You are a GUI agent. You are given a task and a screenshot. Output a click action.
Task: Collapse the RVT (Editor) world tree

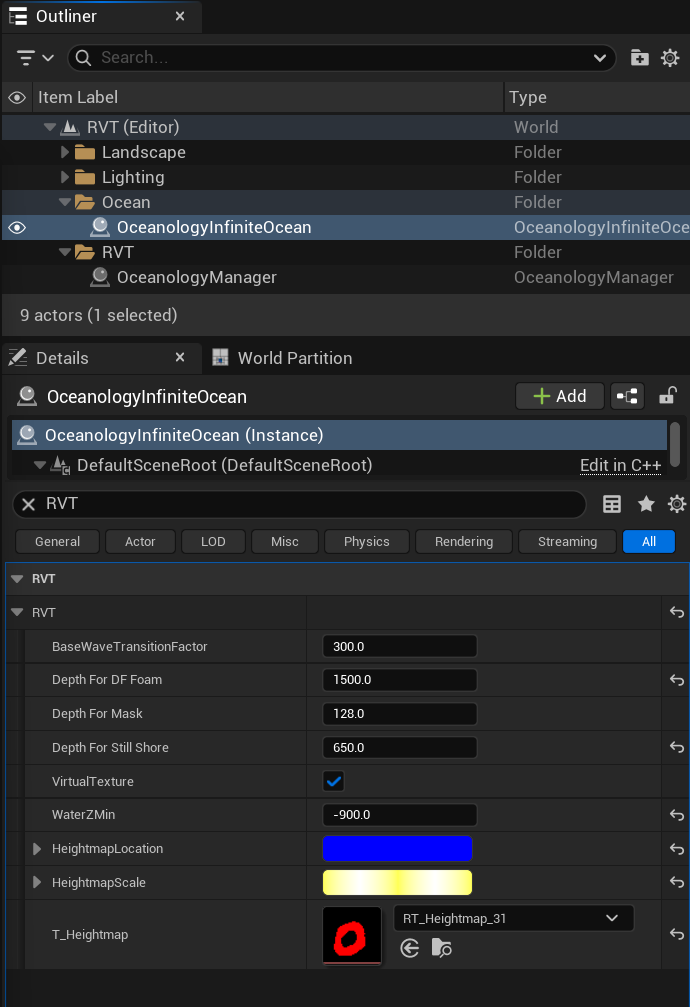coord(49,127)
